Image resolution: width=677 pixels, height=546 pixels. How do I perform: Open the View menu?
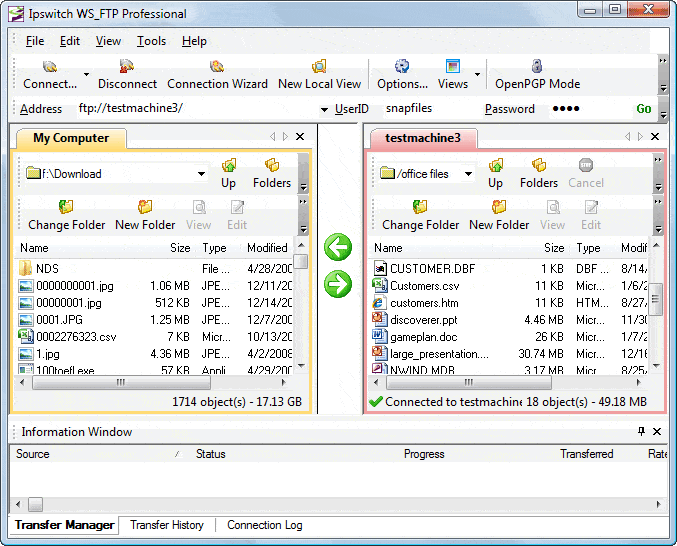(108, 41)
